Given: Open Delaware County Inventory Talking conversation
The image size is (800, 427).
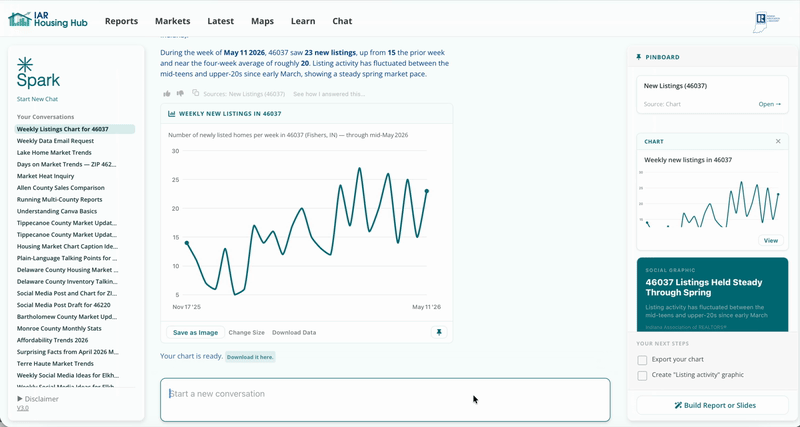Looking at the screenshot, I should tap(67, 282).
